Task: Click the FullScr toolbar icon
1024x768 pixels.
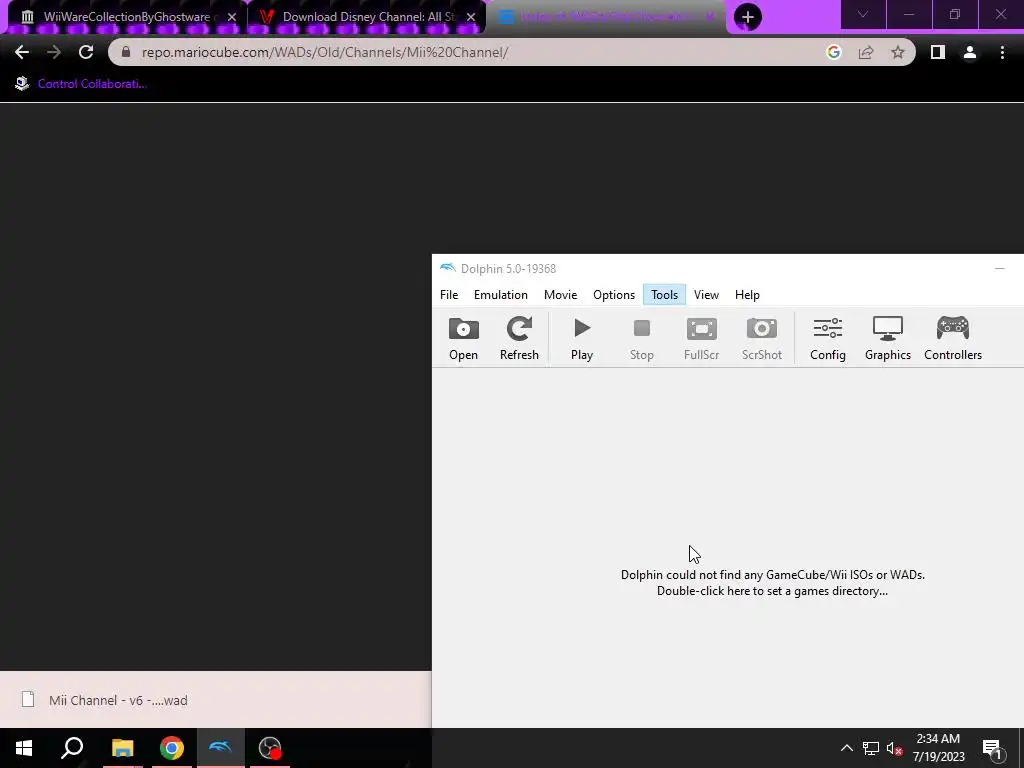Action: point(701,338)
